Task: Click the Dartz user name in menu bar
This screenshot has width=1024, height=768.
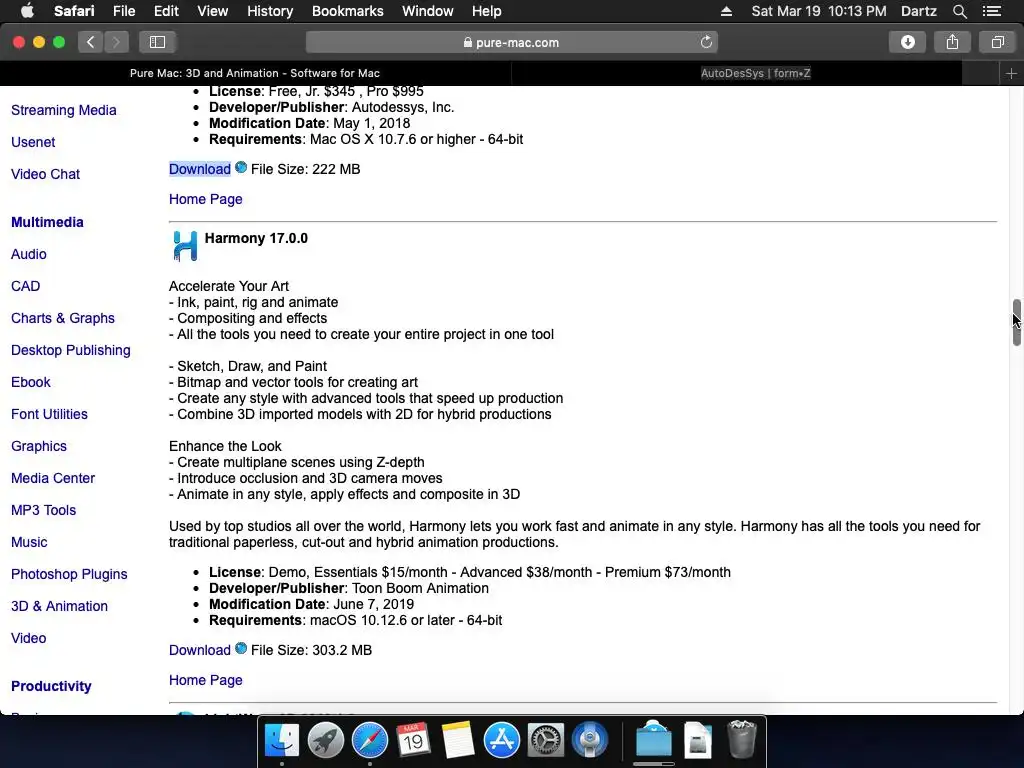Action: coord(918,11)
